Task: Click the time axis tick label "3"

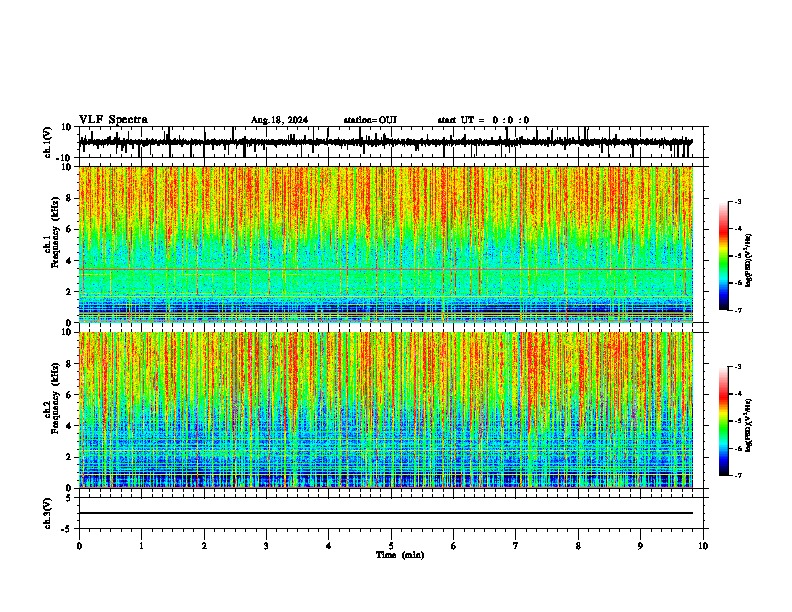Action: (x=266, y=546)
